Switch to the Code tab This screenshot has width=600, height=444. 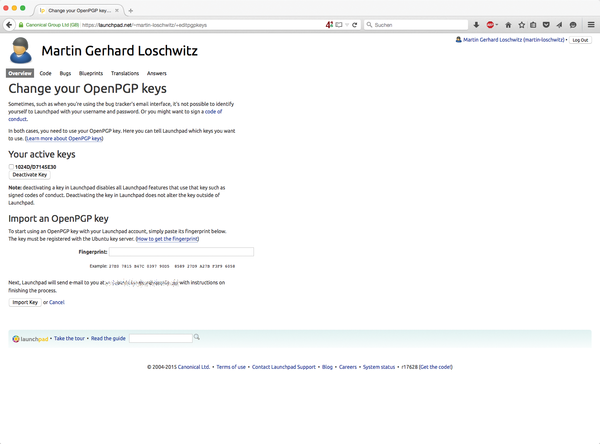tap(46, 73)
